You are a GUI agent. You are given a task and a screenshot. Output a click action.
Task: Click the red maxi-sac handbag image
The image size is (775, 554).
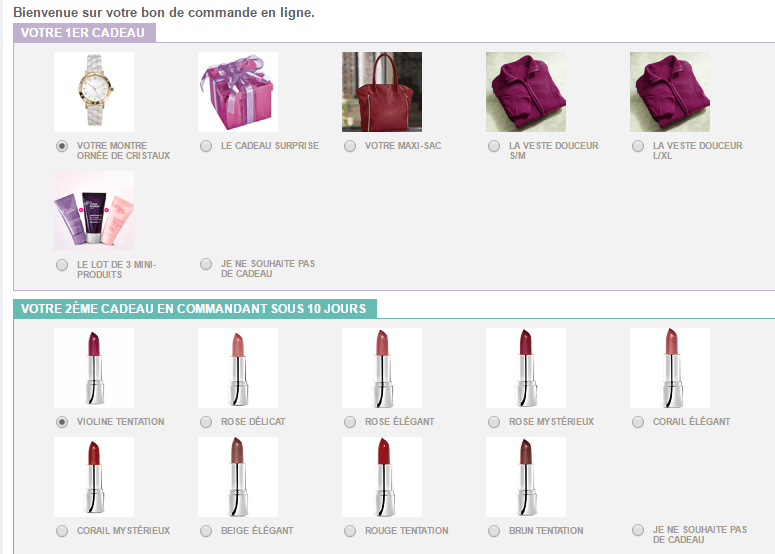click(382, 92)
